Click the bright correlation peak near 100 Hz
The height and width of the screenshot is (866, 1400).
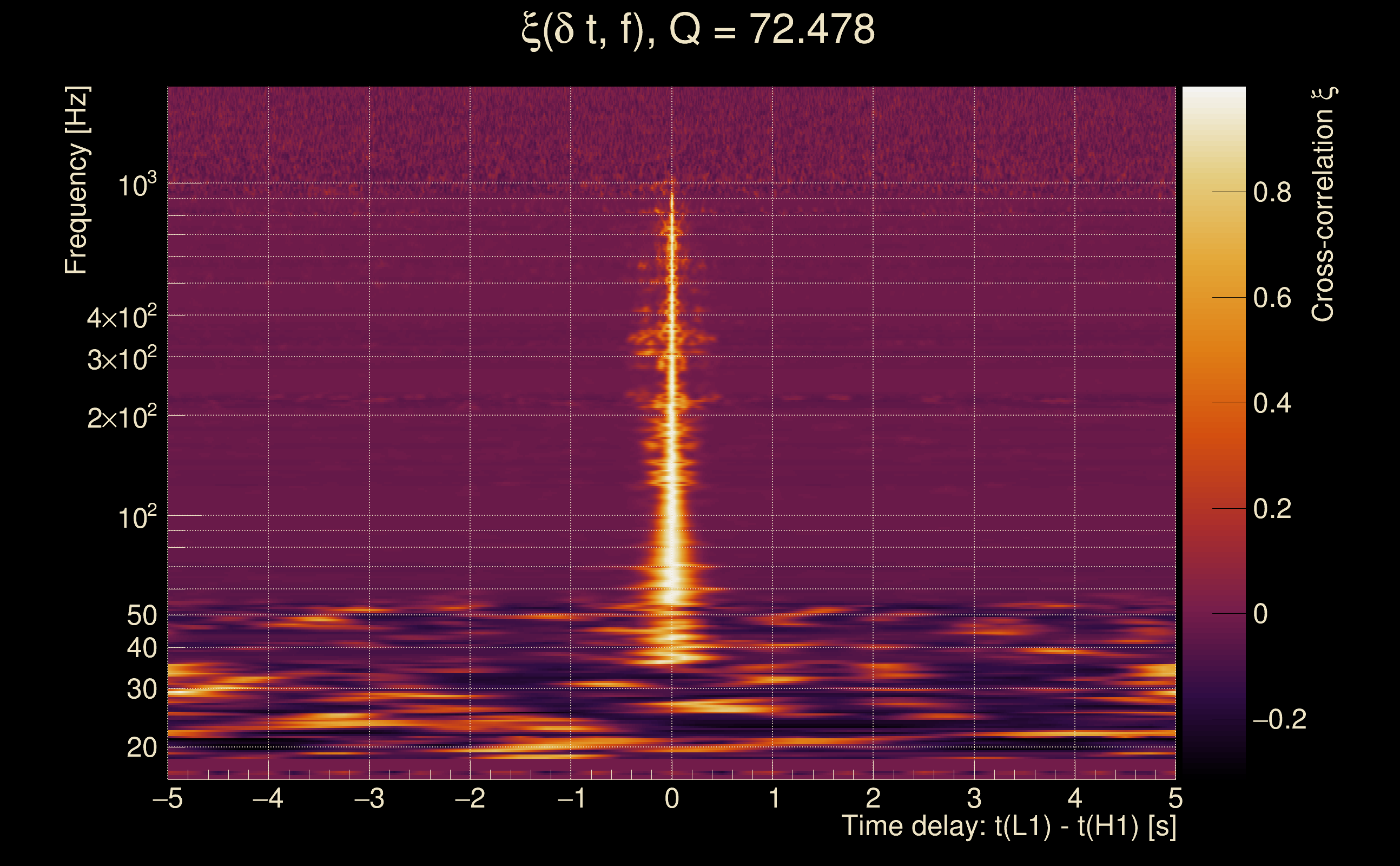(x=672, y=515)
